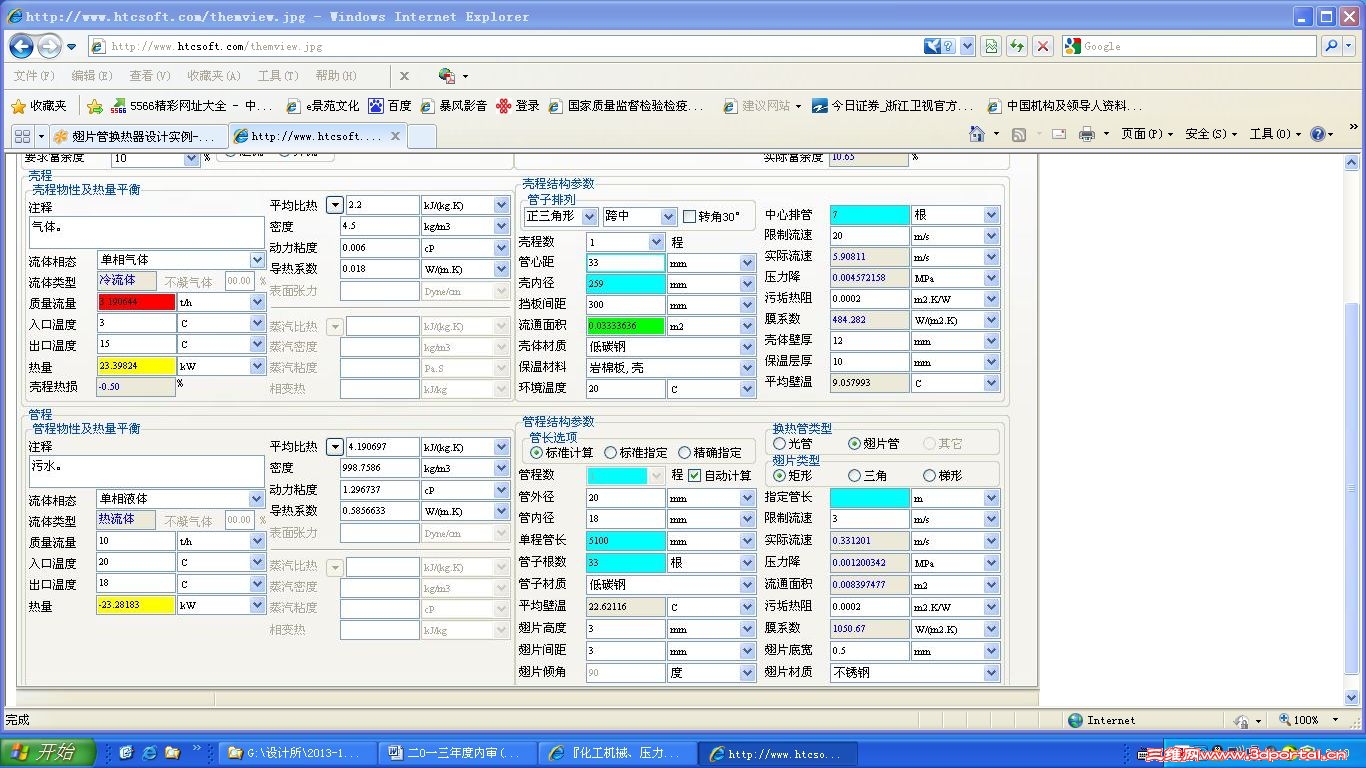Open the 壳体材质 低碳钢 dropdown
Viewport: 1366px width, 768px height.
click(670, 346)
